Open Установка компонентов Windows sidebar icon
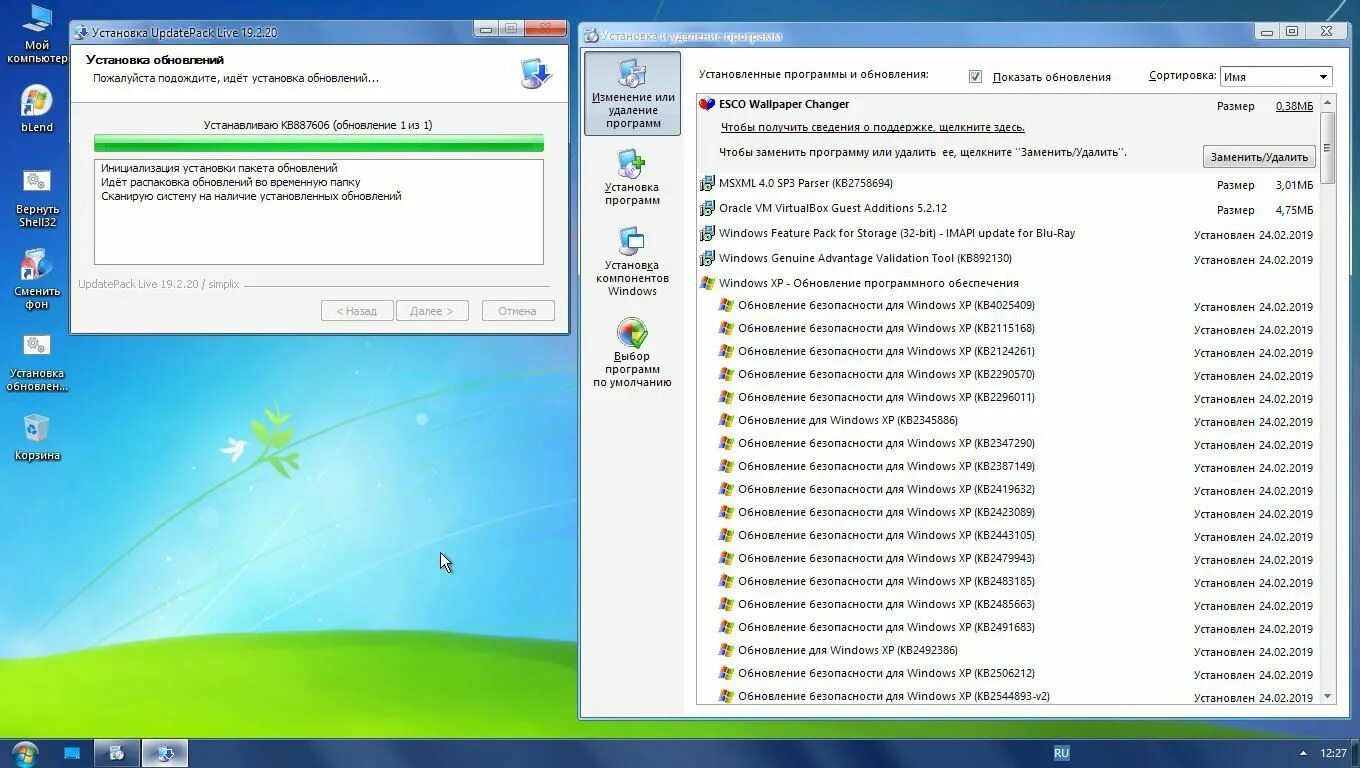This screenshot has width=1360, height=768. click(x=632, y=261)
